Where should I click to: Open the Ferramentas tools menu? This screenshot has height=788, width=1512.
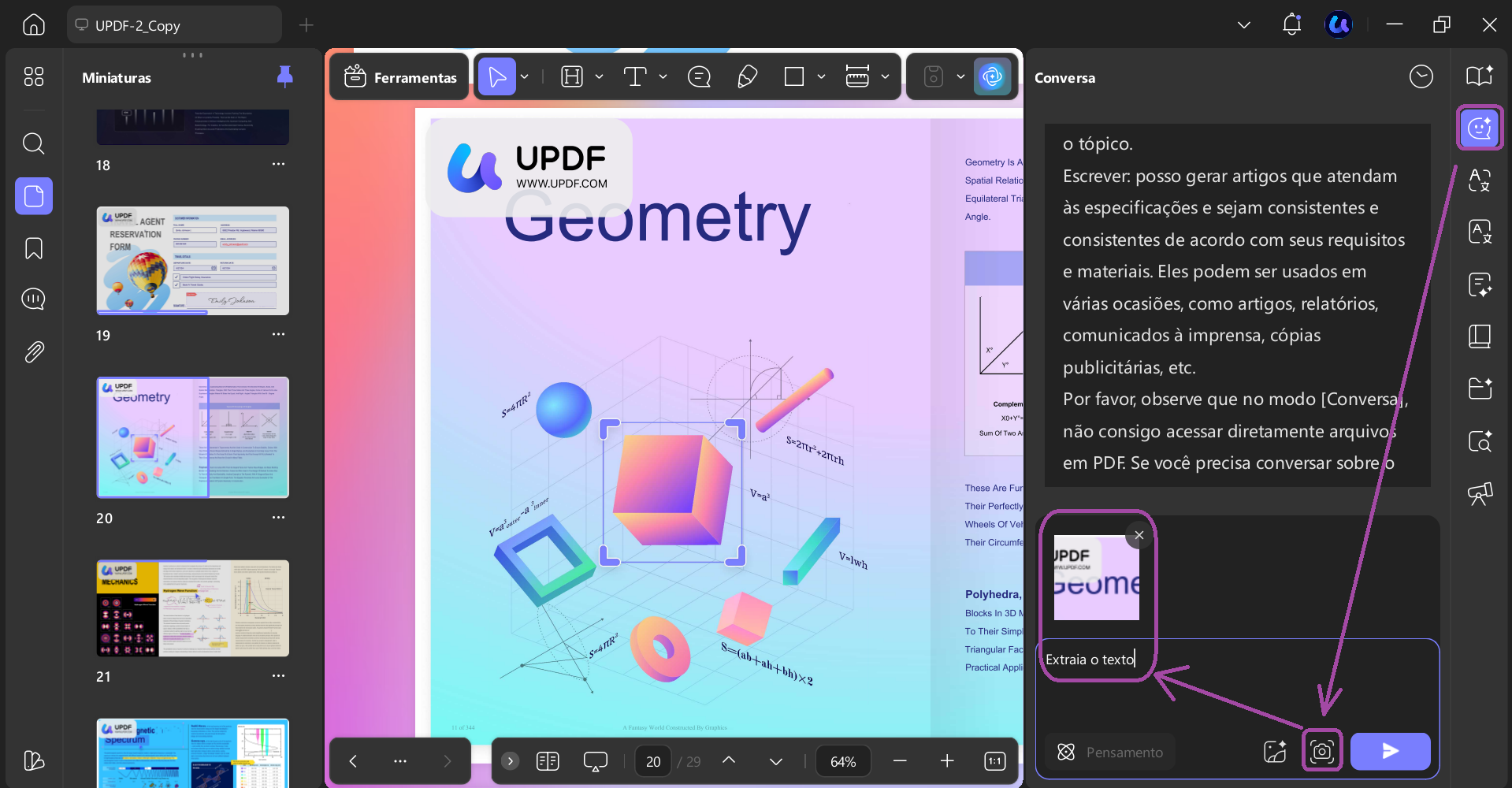[x=400, y=76]
